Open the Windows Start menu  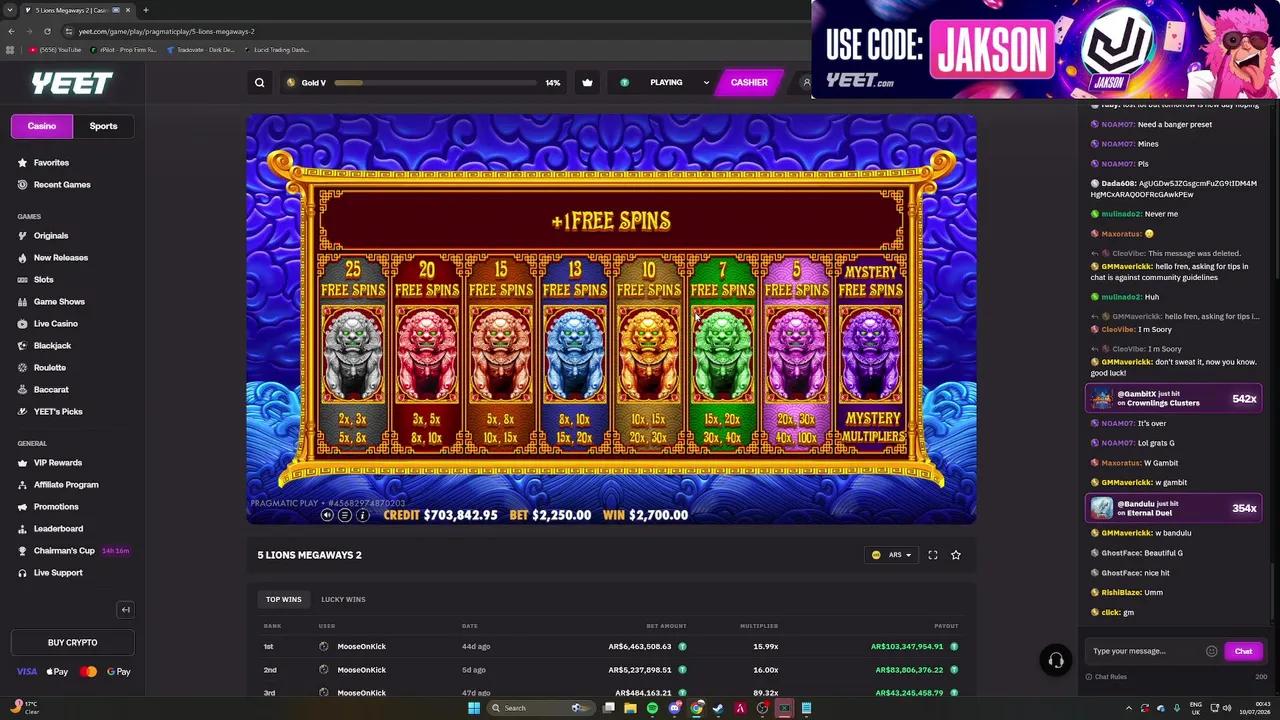[x=474, y=708]
